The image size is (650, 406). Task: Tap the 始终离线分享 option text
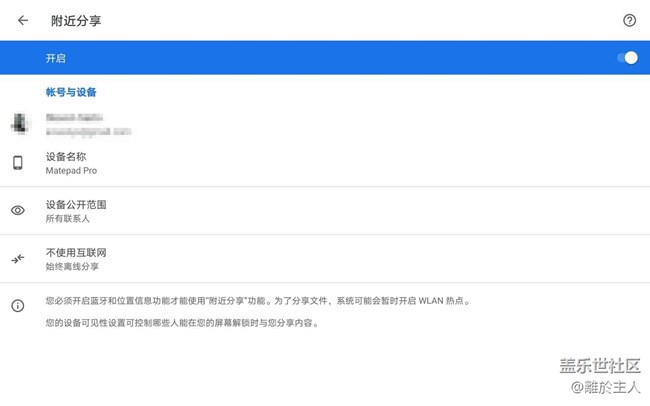pyautogui.click(x=72, y=267)
